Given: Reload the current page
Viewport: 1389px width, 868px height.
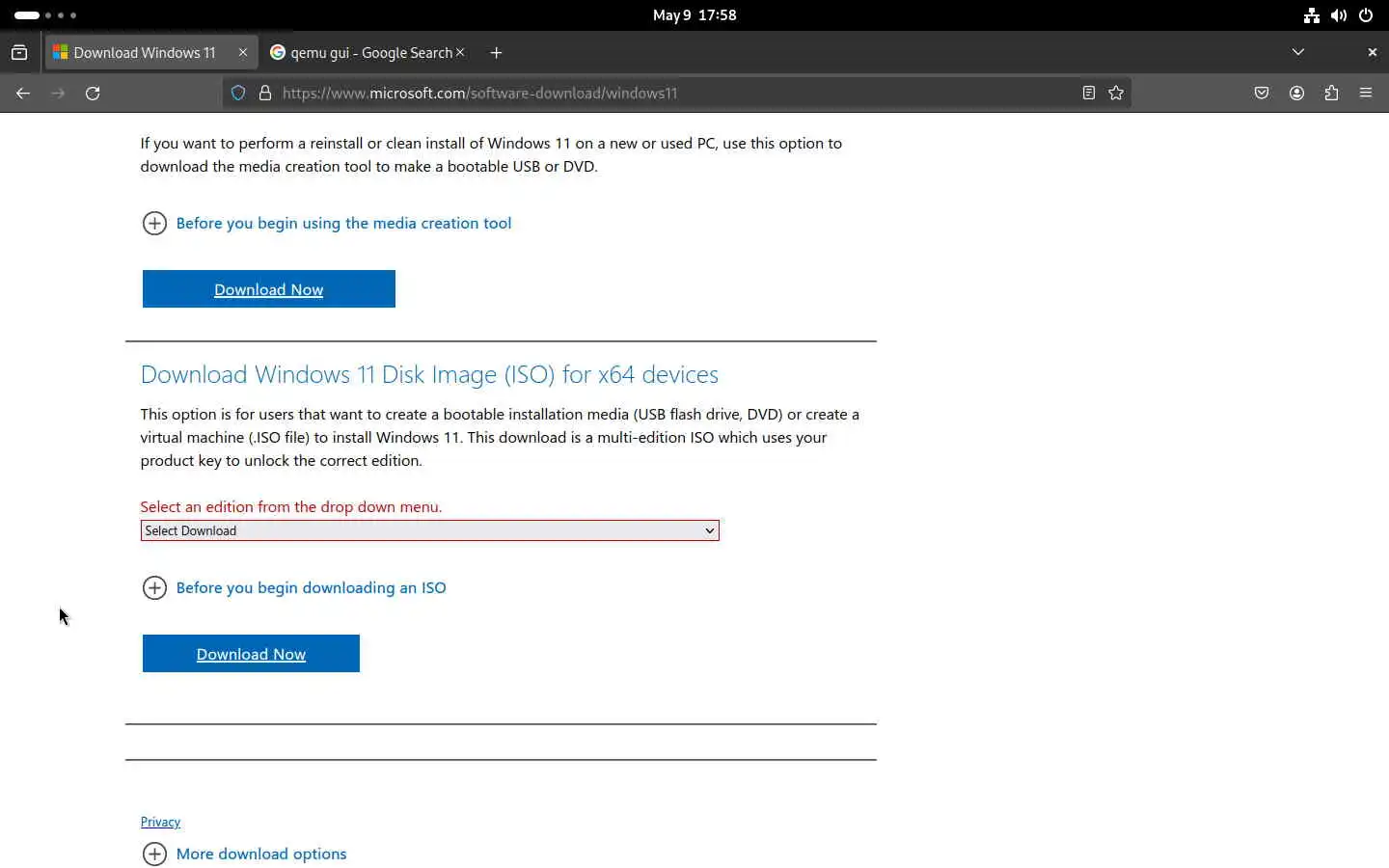Looking at the screenshot, I should pos(93,94).
